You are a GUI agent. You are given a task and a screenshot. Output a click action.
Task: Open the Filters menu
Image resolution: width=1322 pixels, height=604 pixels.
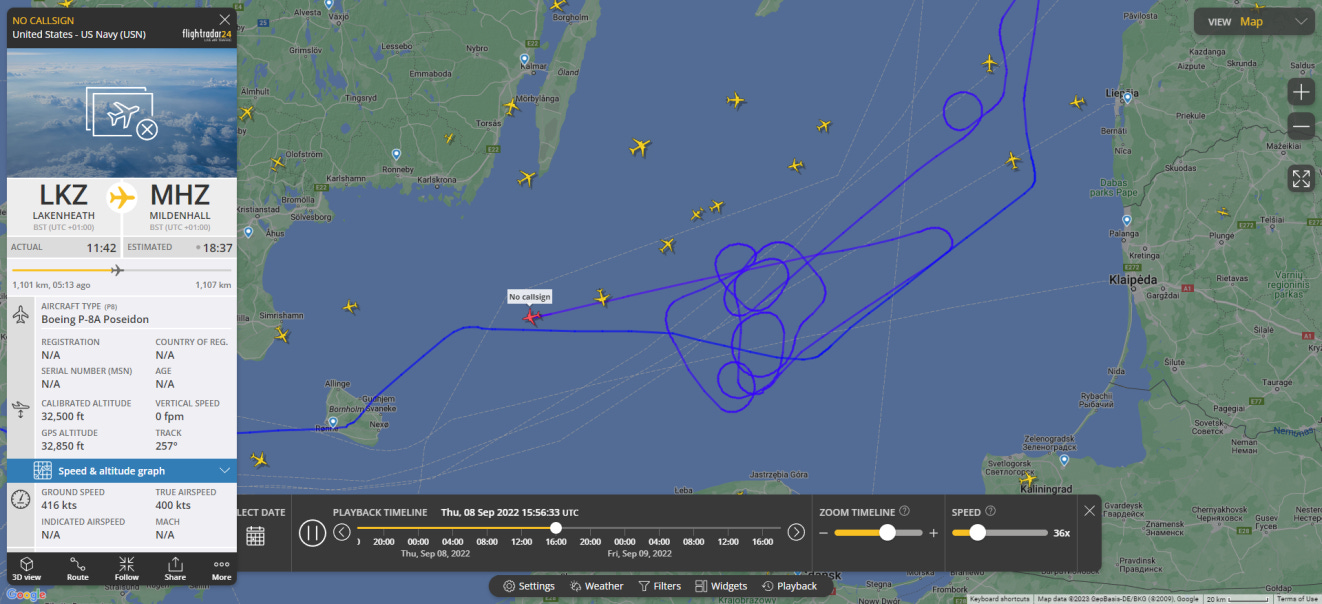pos(660,586)
